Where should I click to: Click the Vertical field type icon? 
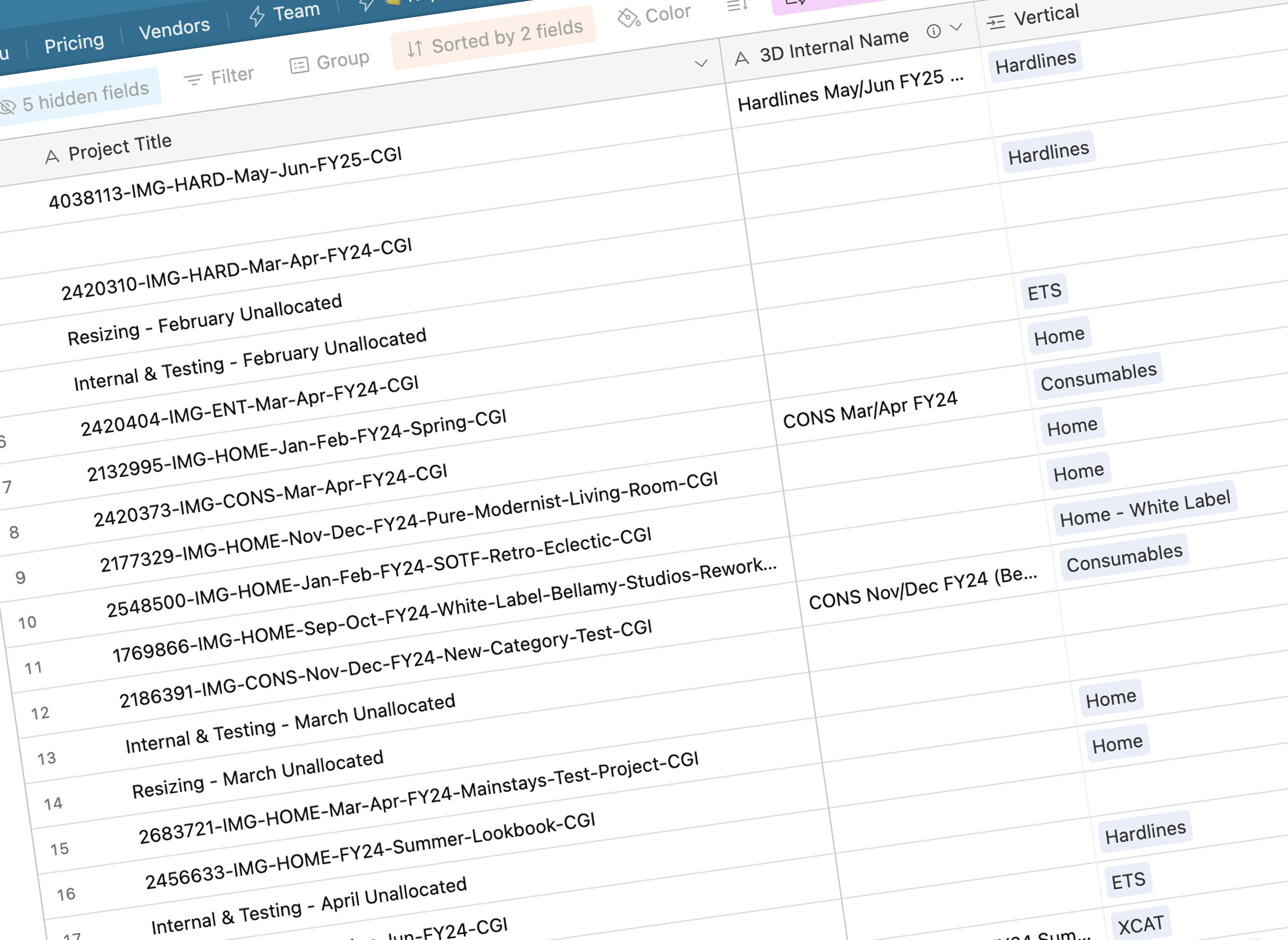(996, 23)
